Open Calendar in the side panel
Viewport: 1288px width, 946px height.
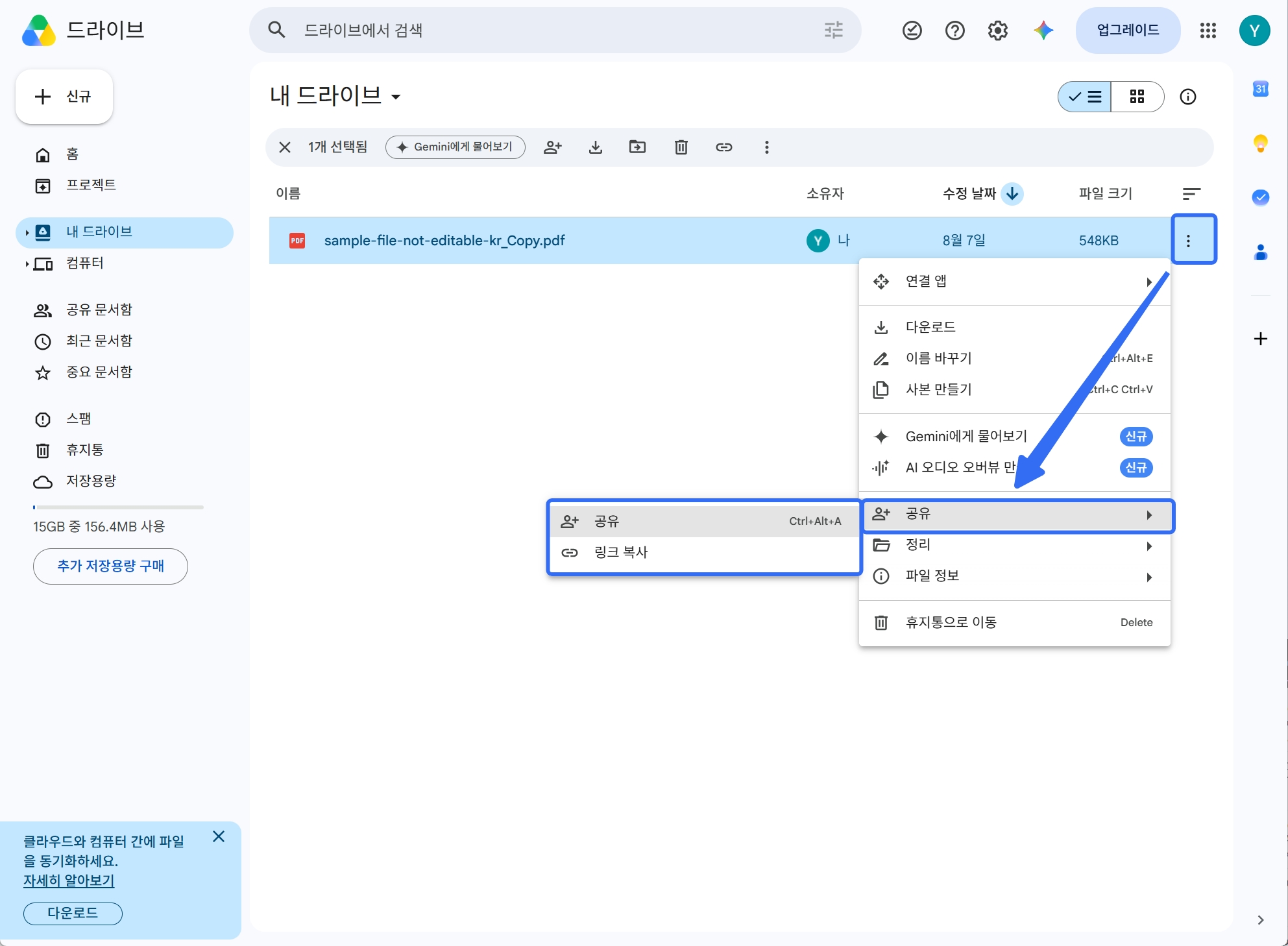[1260, 89]
